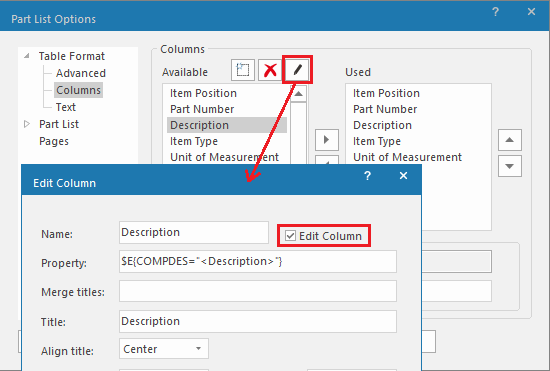Click the Available list scrollbar up arrow
Image resolution: width=550 pixels, height=371 pixels.
[299, 93]
